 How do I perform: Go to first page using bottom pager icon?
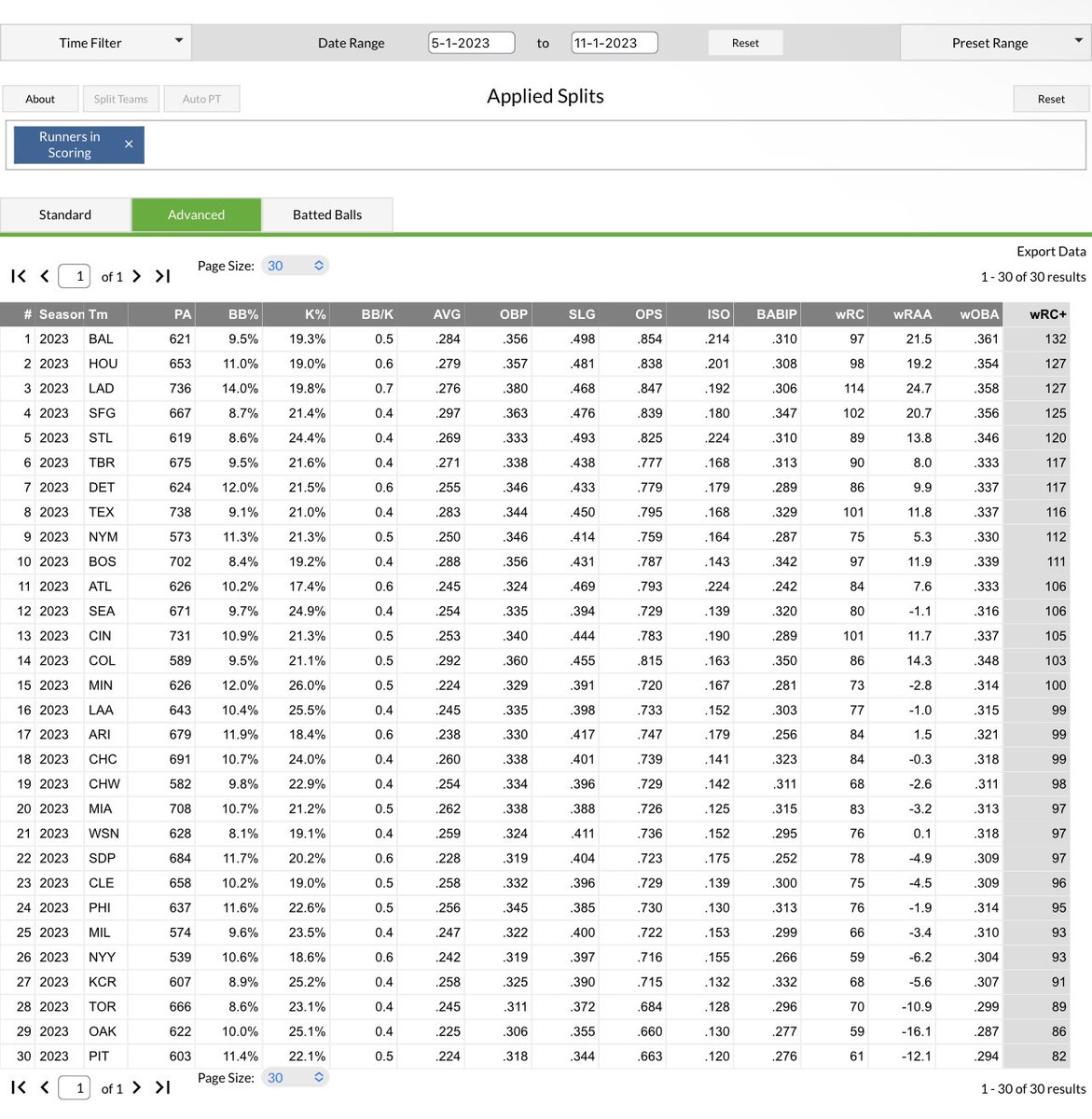19,1087
